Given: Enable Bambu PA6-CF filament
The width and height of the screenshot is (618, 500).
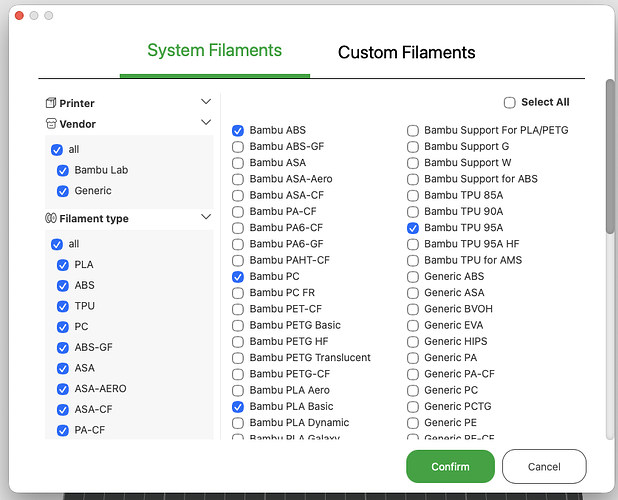Looking at the screenshot, I should [x=238, y=228].
